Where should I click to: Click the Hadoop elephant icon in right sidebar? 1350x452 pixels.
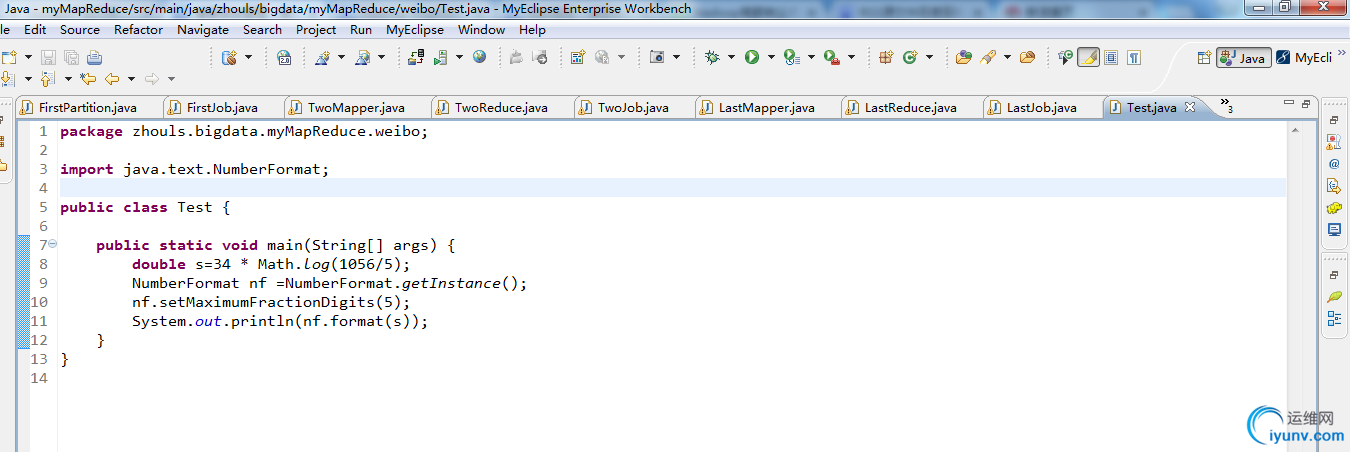(1333, 208)
